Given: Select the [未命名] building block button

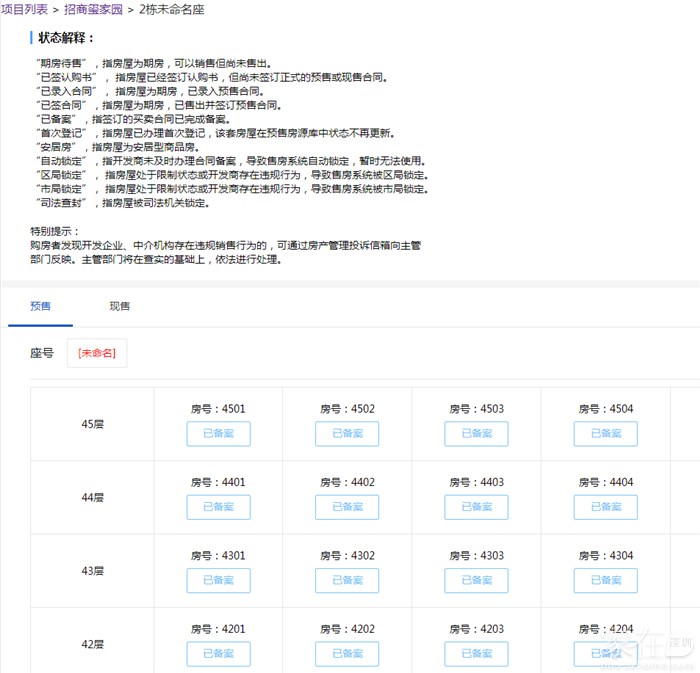Looking at the screenshot, I should point(97,353).
